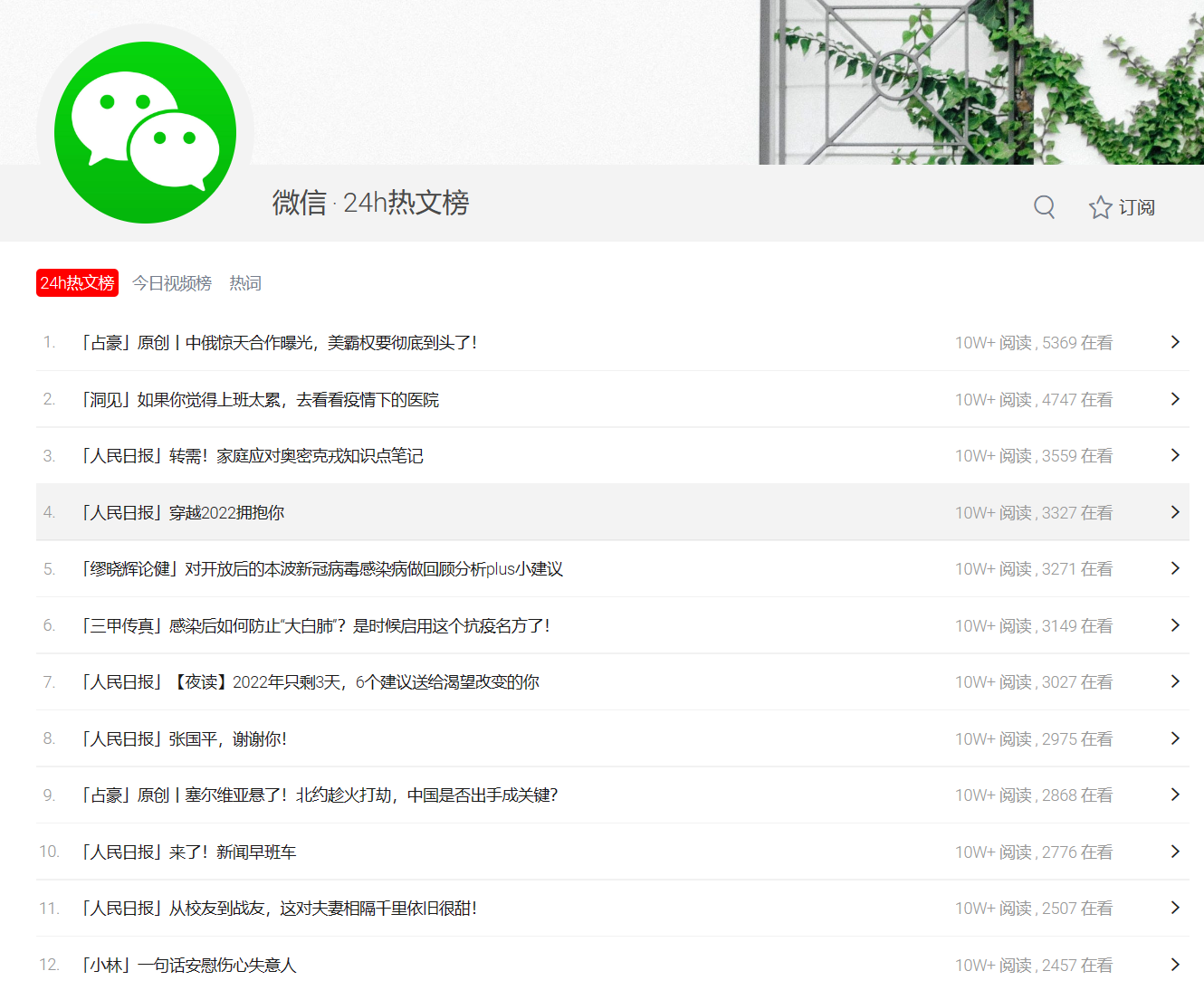Click chevron arrow on row with 2868 在看
Image resolution: width=1204 pixels, height=990 pixels.
pyautogui.click(x=1175, y=795)
